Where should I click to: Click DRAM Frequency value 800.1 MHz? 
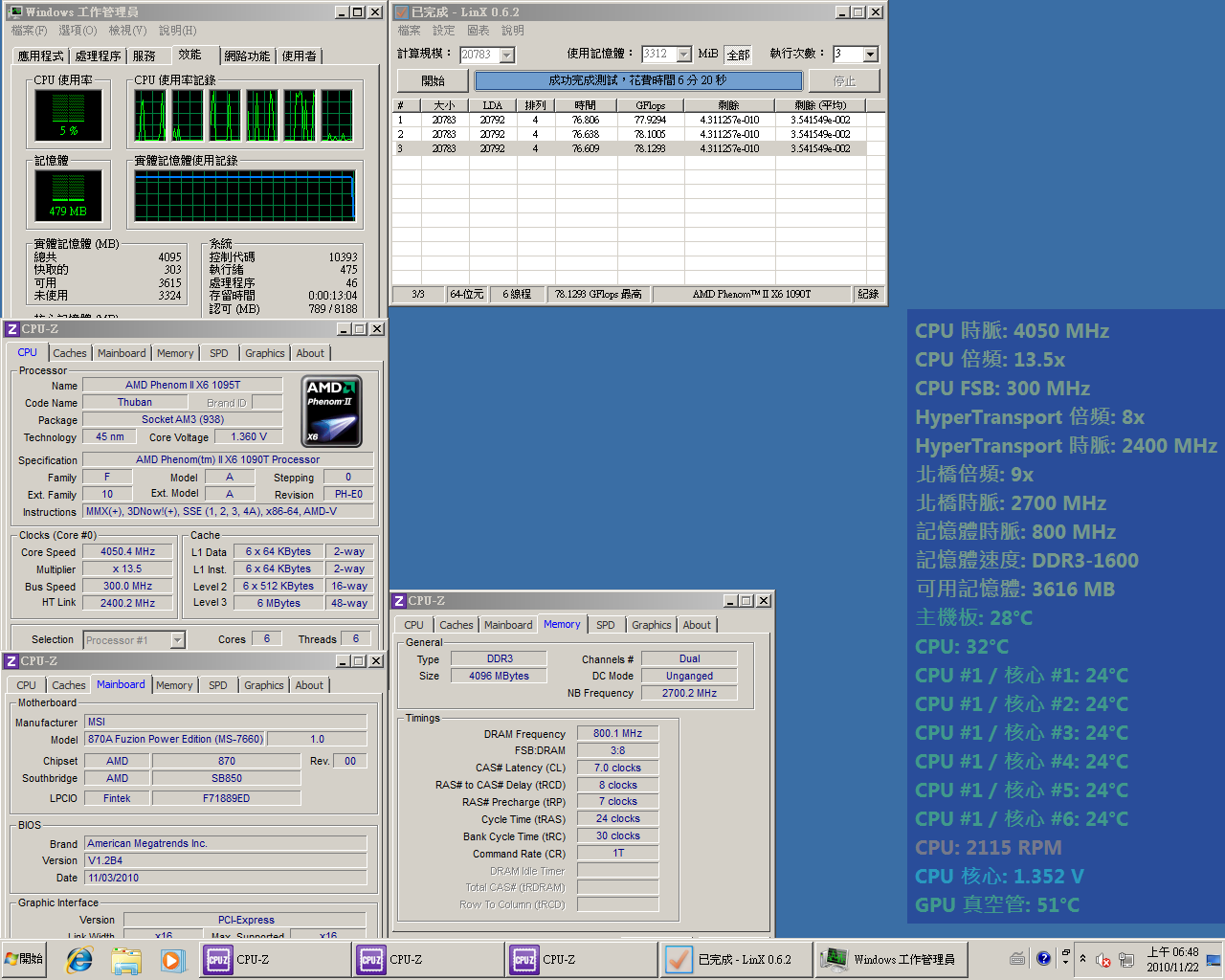tap(617, 734)
